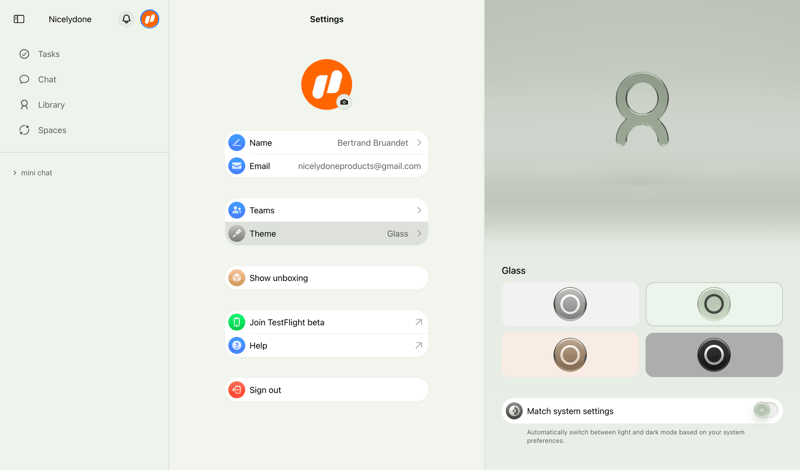Click Sign out button
Viewport: 800px width, 470px height.
[x=327, y=390]
